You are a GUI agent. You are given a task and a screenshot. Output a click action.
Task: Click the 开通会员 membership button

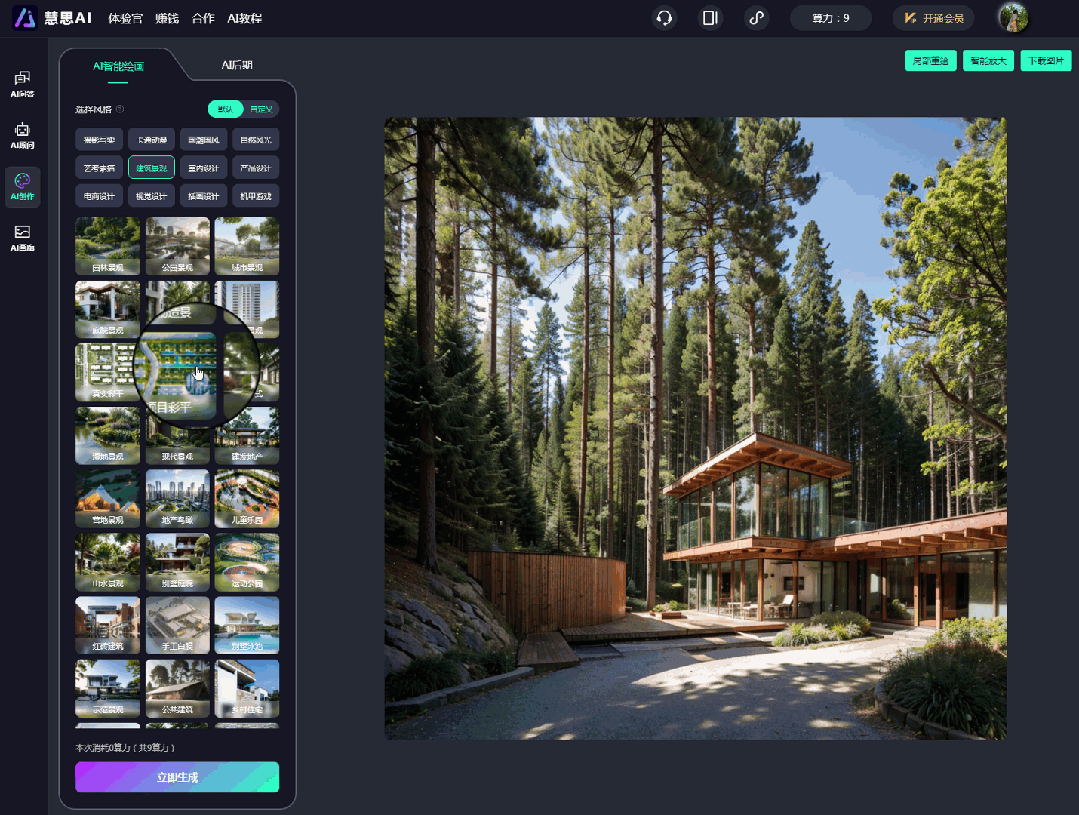pos(933,18)
